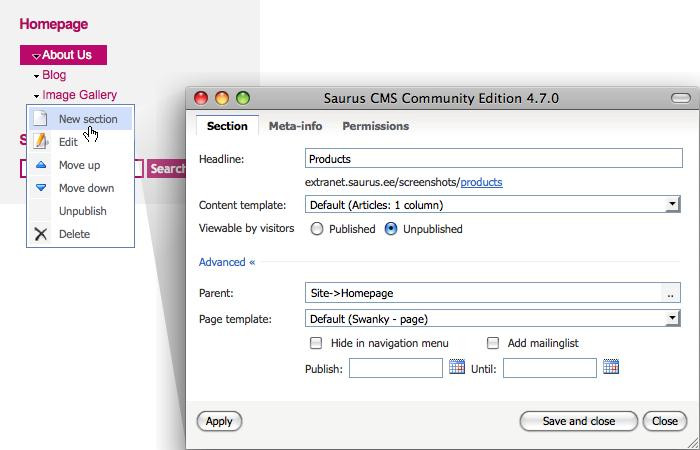Click the blank page icon beside New section

click(40, 119)
